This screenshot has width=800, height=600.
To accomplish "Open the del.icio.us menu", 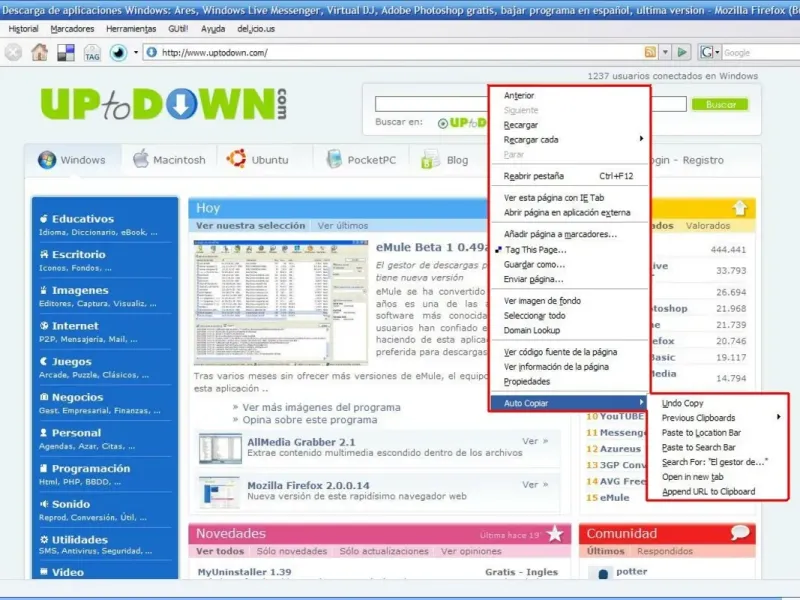I will 256,29.
